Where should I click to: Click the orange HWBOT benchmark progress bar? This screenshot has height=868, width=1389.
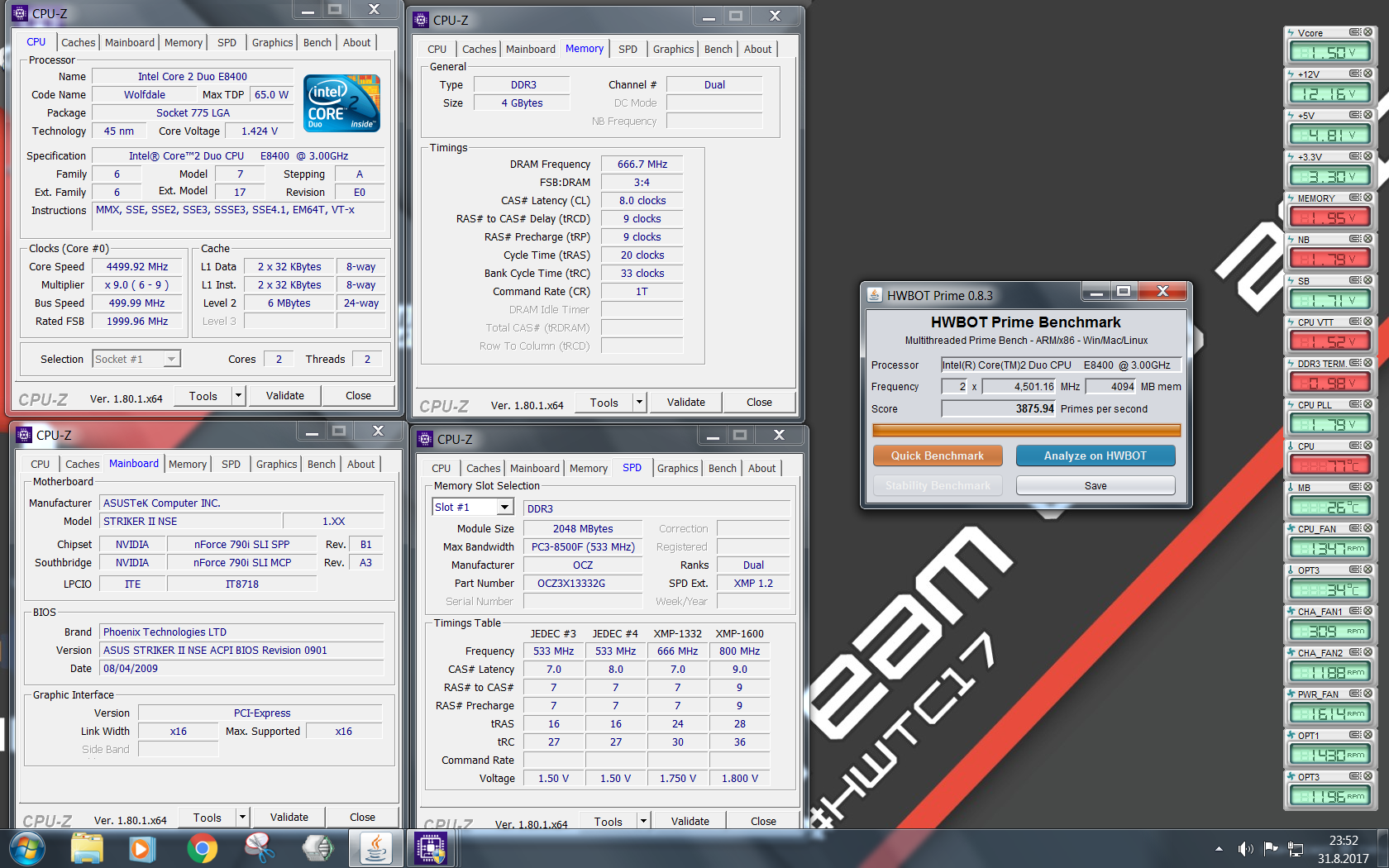click(1026, 430)
